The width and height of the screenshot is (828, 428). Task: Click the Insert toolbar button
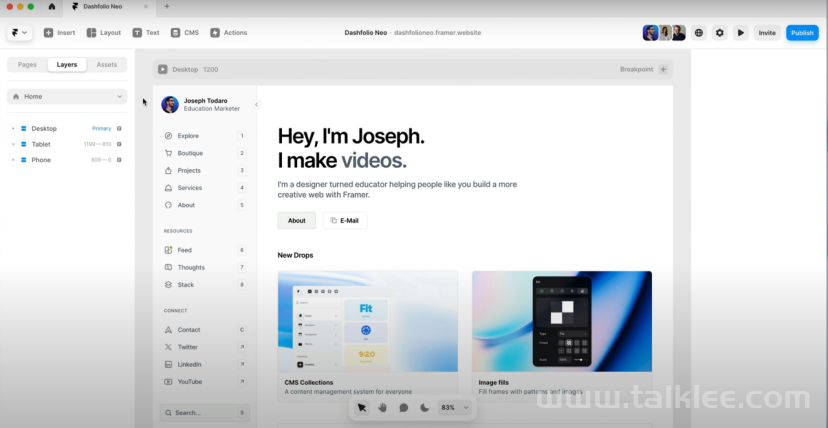coord(59,33)
